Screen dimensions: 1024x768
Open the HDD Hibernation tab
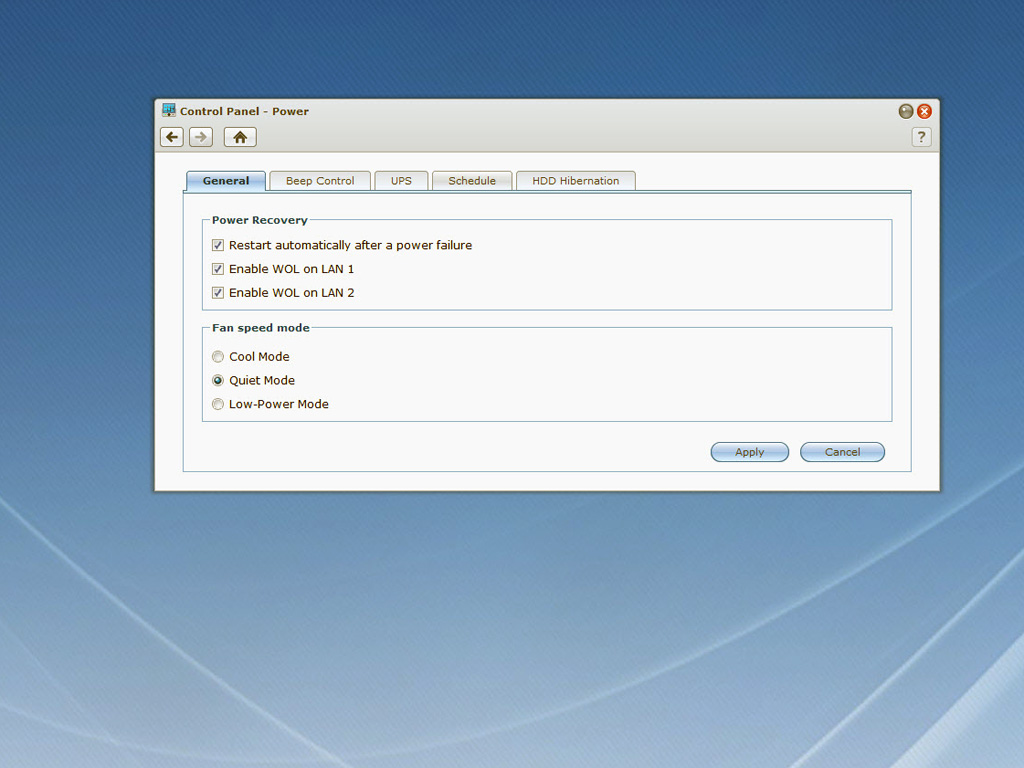coord(575,181)
